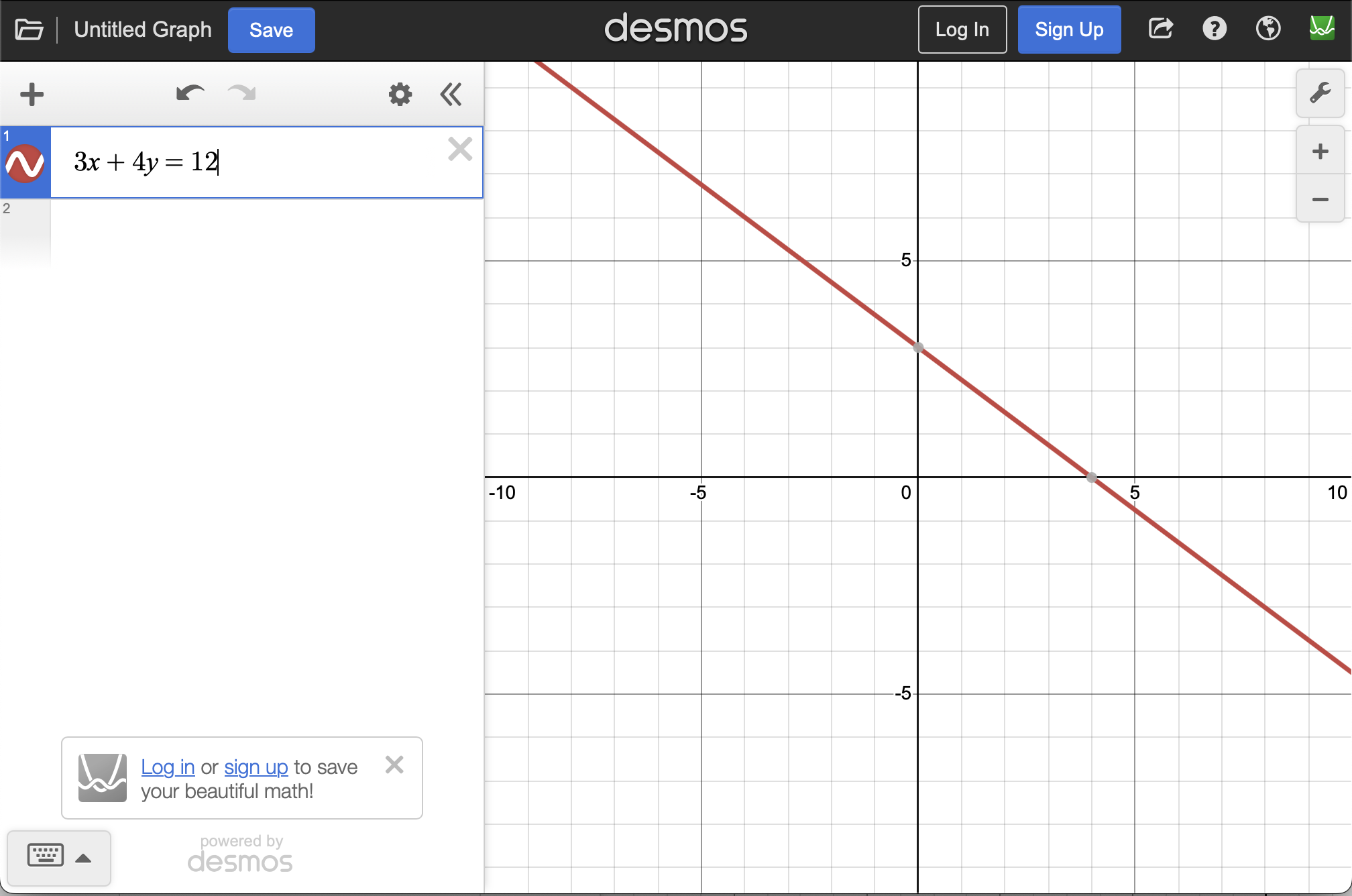
Task: Click the Log In button
Action: [962, 30]
